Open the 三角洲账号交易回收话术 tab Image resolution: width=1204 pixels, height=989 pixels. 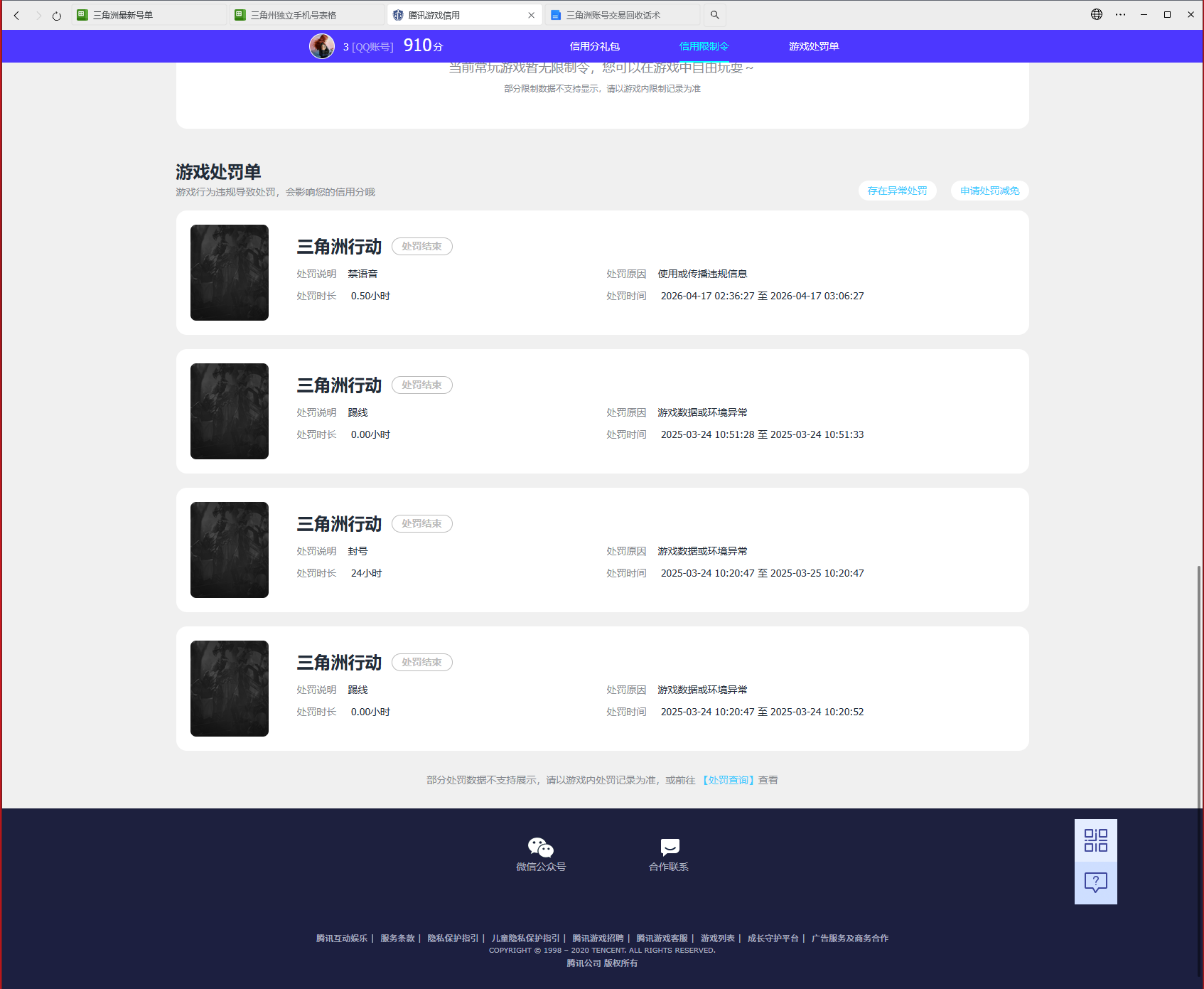(623, 15)
